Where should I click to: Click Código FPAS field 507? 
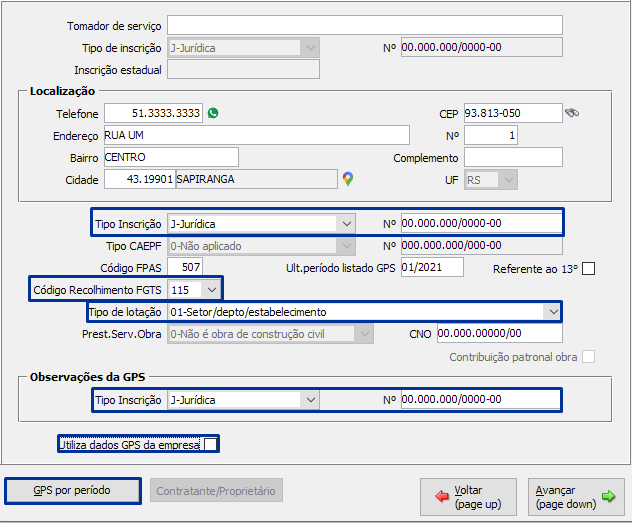click(x=185, y=267)
